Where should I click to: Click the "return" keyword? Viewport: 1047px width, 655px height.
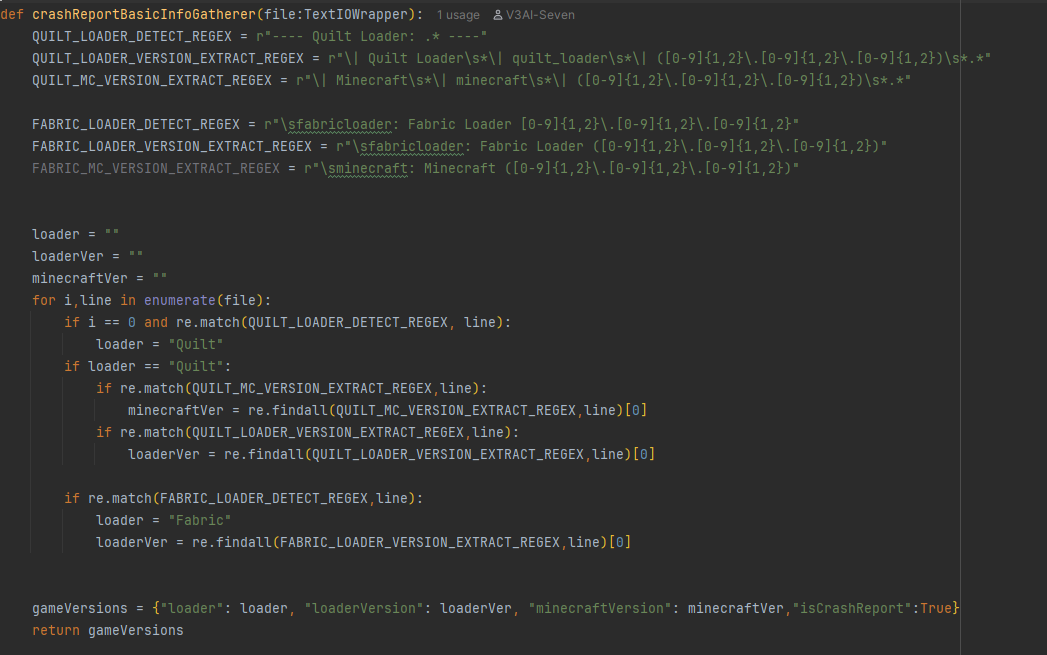point(56,630)
